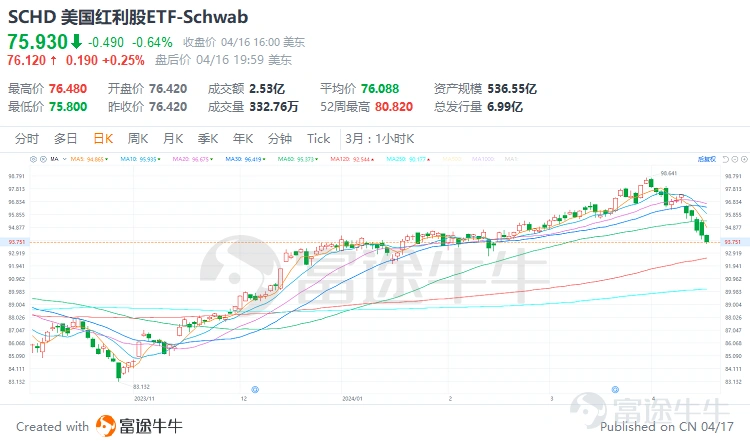Zoom in the chart with plus icon
Viewport: 750px width, 447px height.
[x=744, y=159]
